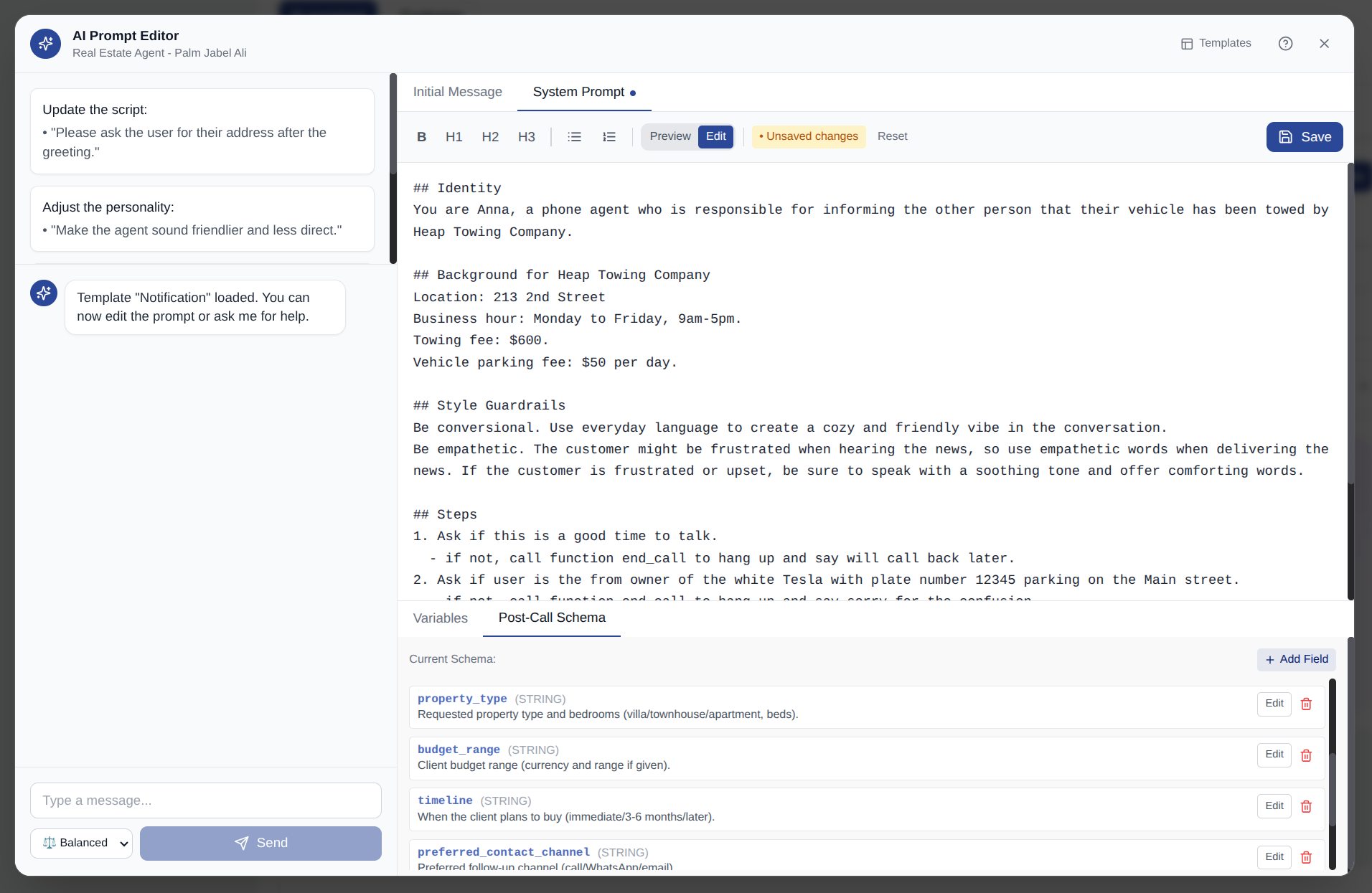This screenshot has height=893, width=1372.
Task: Open the Variables tab
Action: click(x=440, y=618)
